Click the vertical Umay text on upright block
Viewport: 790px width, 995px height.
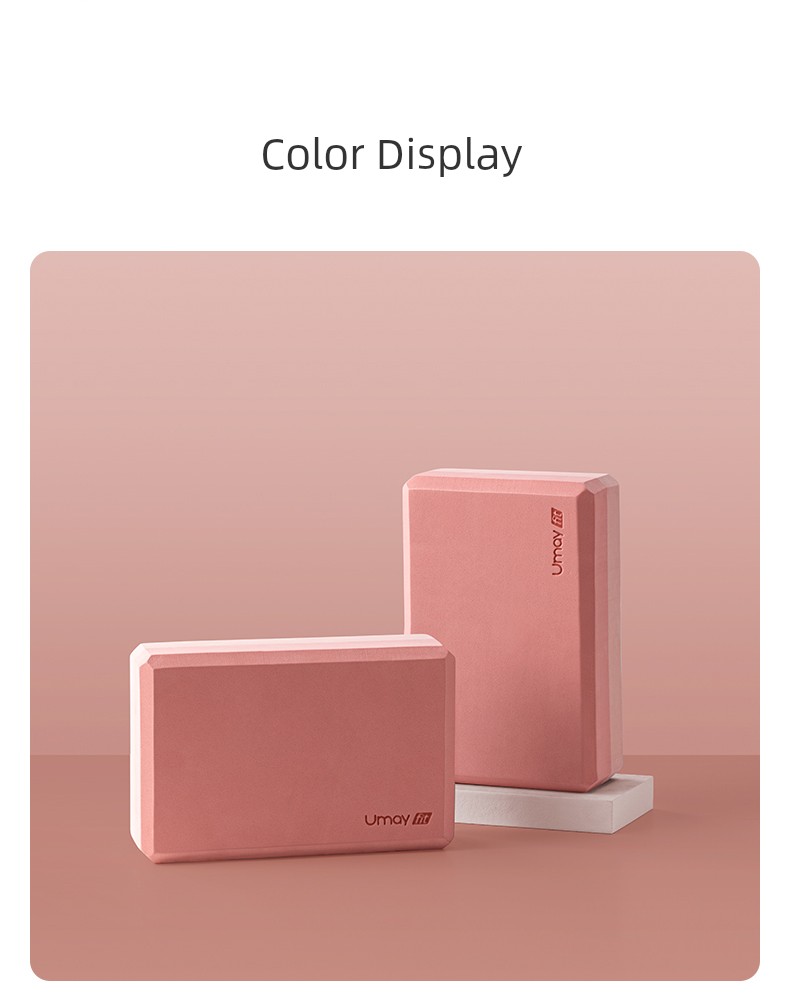(x=557, y=552)
